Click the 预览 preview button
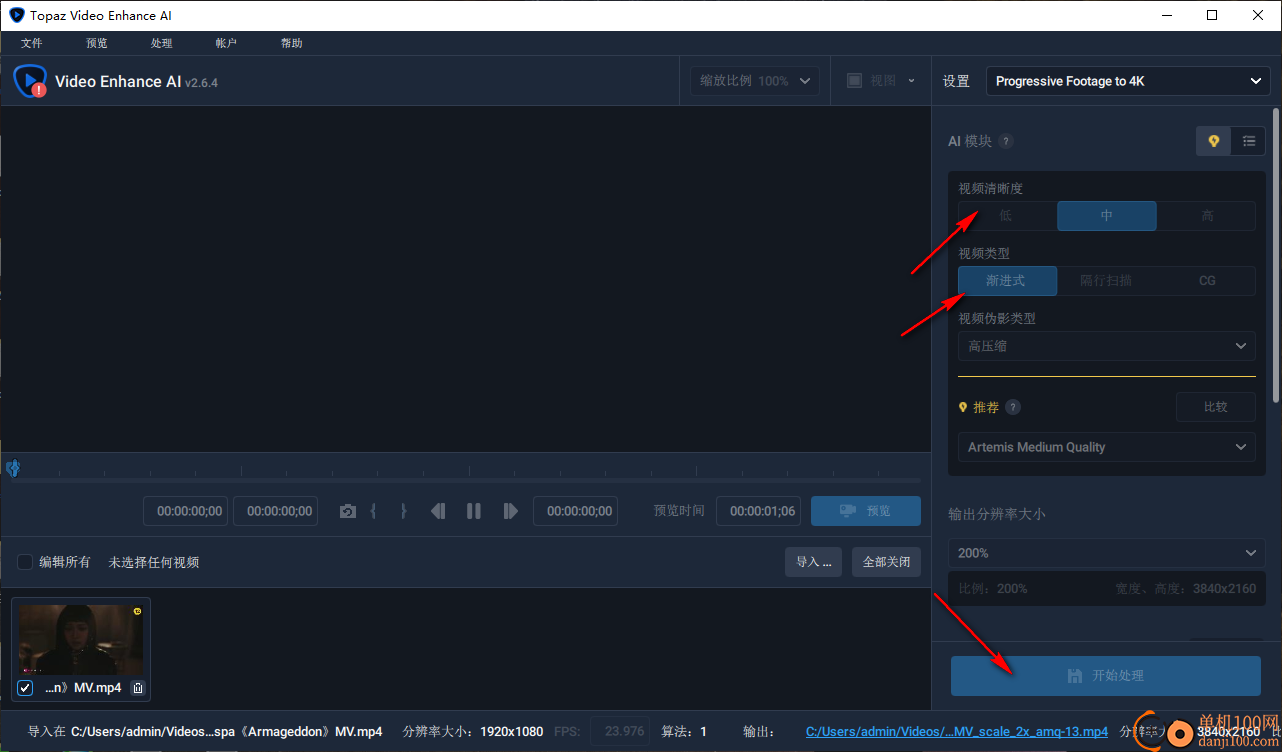The image size is (1282, 752). [x=866, y=511]
